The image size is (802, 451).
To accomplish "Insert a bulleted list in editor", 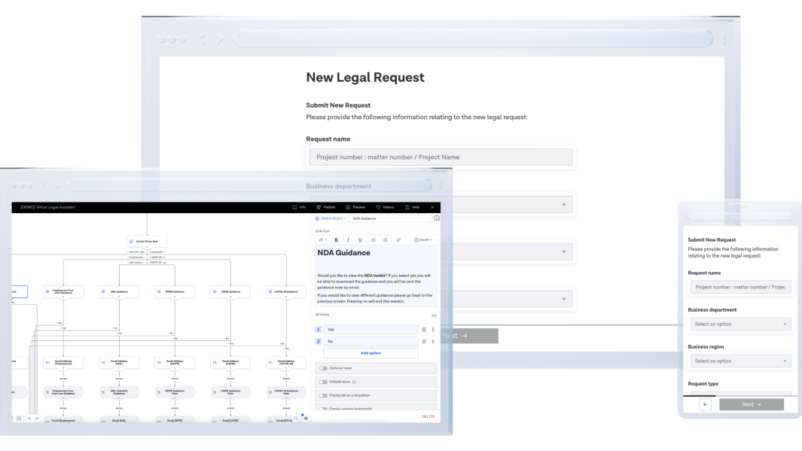I will click(373, 240).
